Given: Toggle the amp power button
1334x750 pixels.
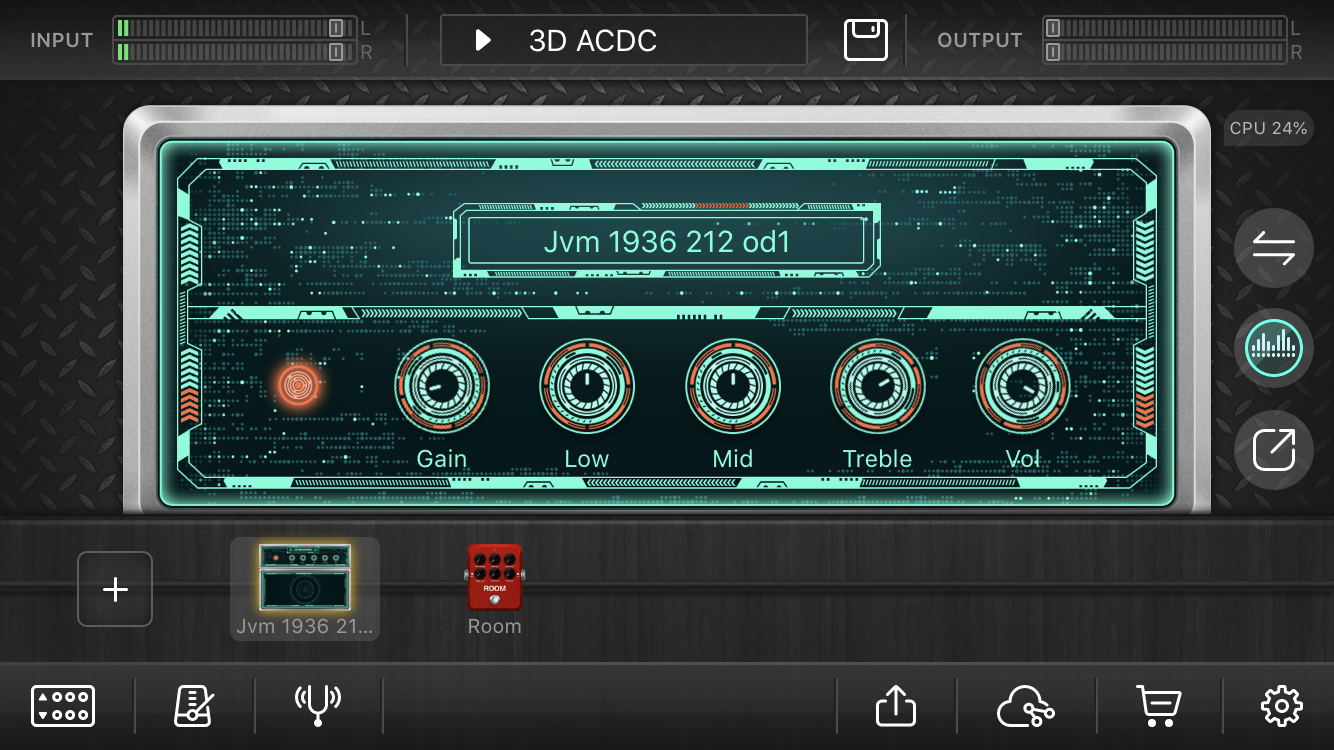Looking at the screenshot, I should click(299, 385).
